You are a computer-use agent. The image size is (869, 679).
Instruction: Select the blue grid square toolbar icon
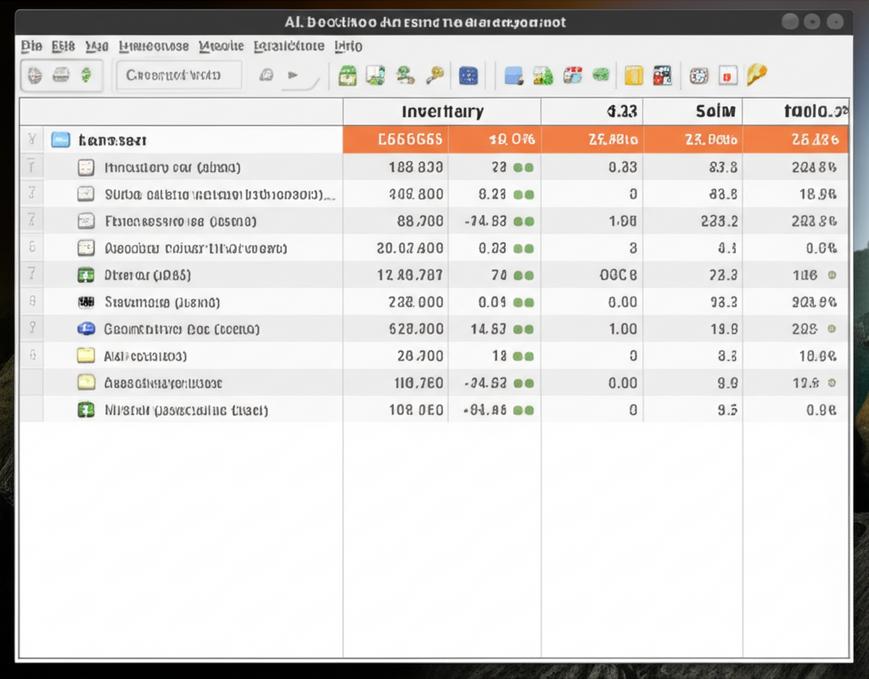coord(468,75)
